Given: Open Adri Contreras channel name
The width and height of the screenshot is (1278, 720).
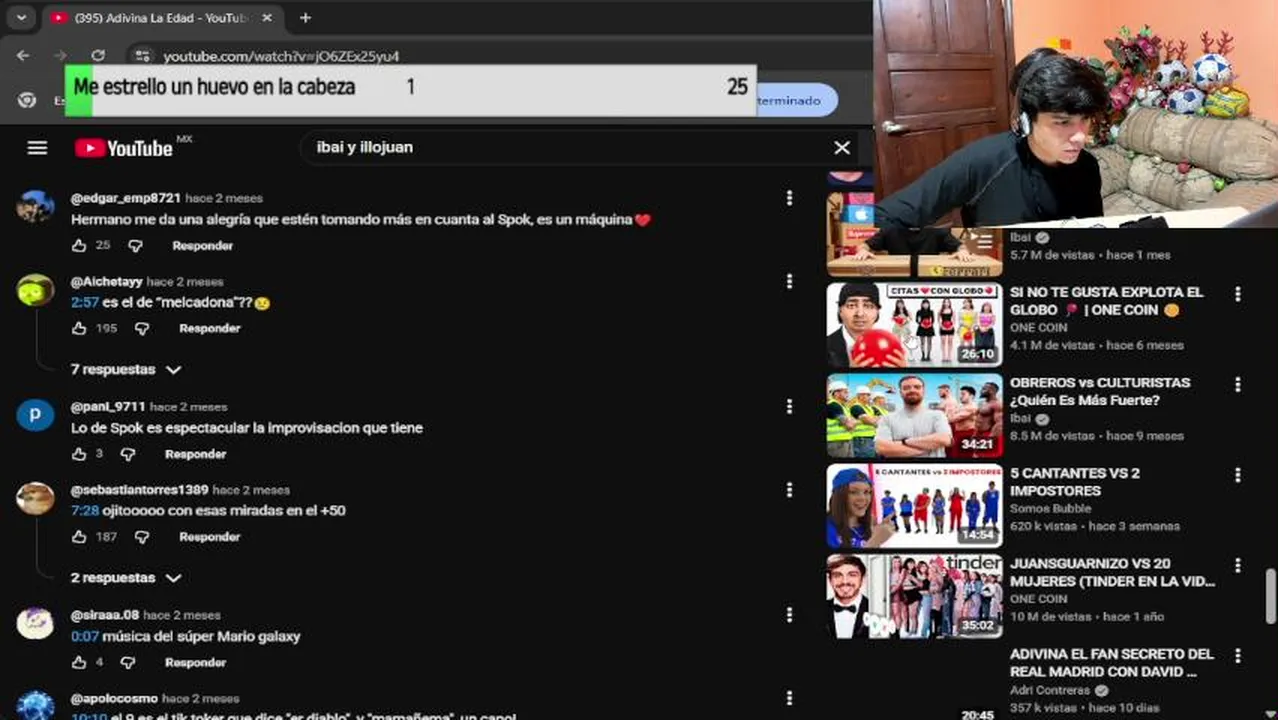Looking at the screenshot, I should [x=1050, y=691].
